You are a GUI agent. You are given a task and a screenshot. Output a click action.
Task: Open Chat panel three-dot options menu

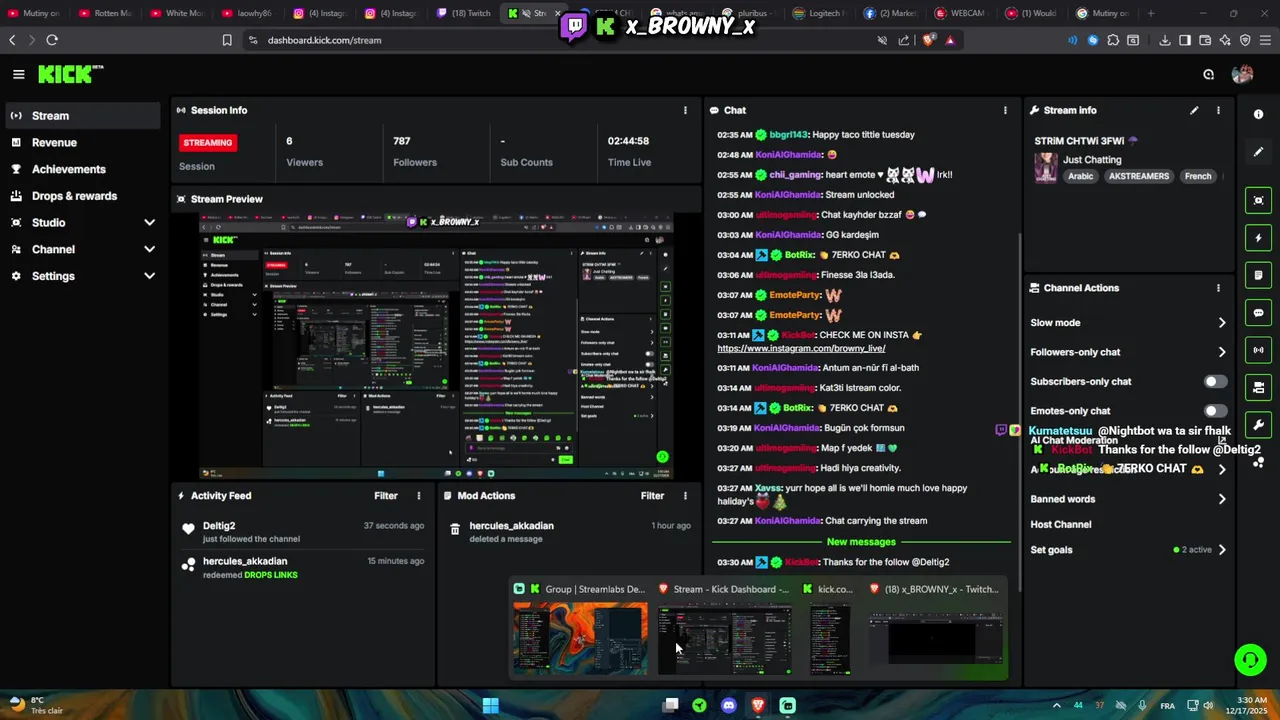click(1005, 110)
